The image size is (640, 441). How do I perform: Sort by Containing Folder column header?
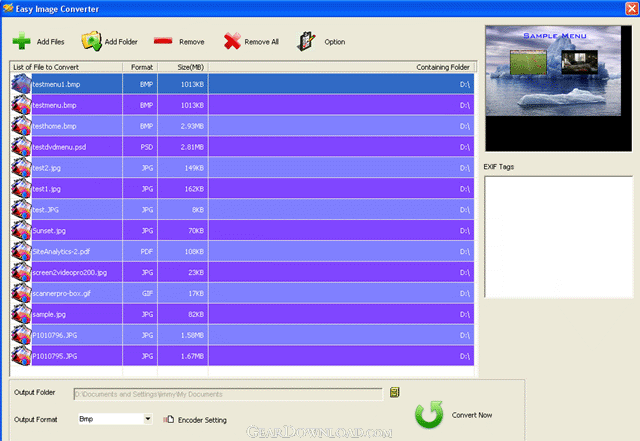click(342, 67)
